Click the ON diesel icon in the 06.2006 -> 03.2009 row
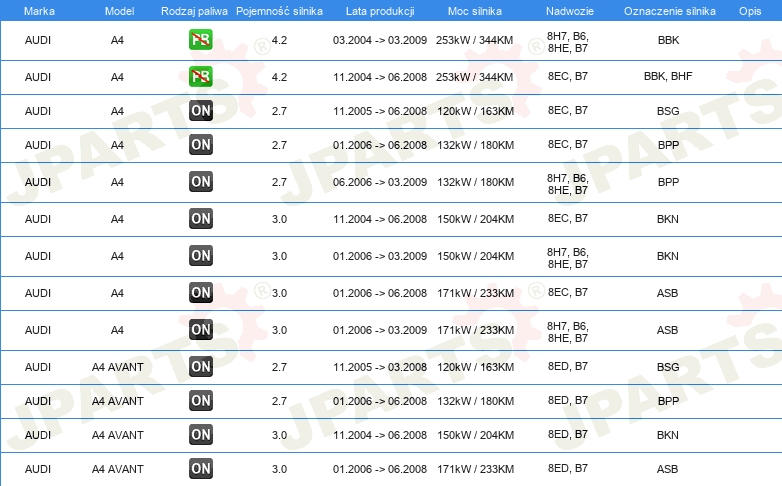The image size is (782, 486). [x=201, y=181]
